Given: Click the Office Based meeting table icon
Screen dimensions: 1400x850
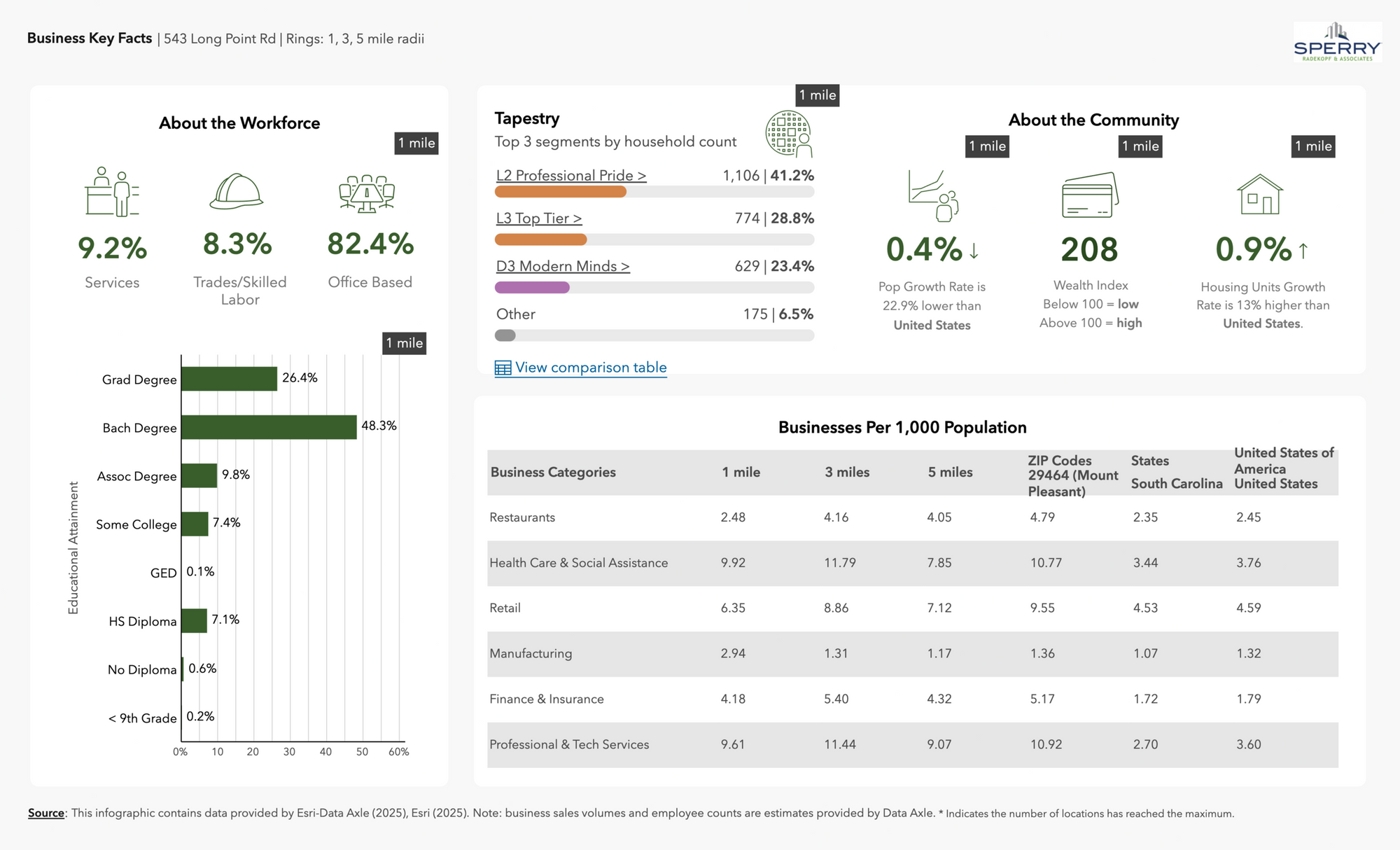Looking at the screenshot, I should [x=367, y=193].
